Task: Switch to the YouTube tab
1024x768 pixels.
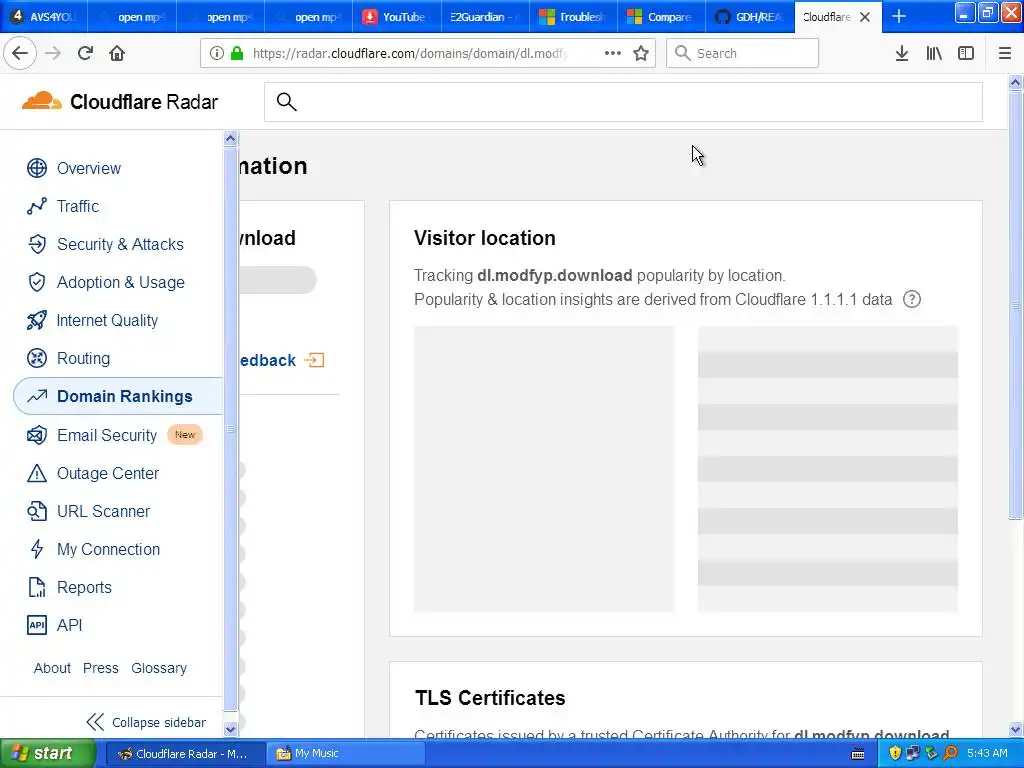Action: coord(397,17)
